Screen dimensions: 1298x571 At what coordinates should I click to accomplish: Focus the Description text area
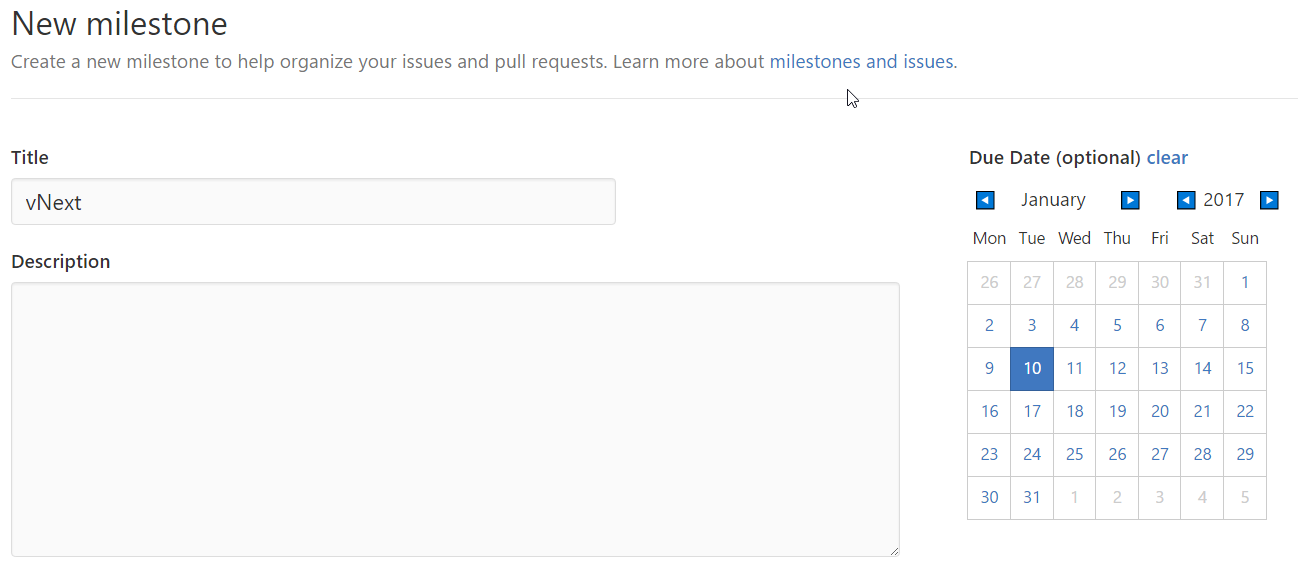[455, 419]
